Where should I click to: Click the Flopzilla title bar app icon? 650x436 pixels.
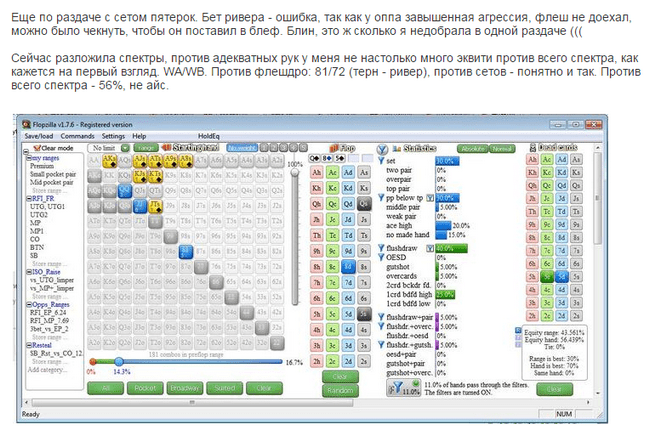click(x=27, y=124)
